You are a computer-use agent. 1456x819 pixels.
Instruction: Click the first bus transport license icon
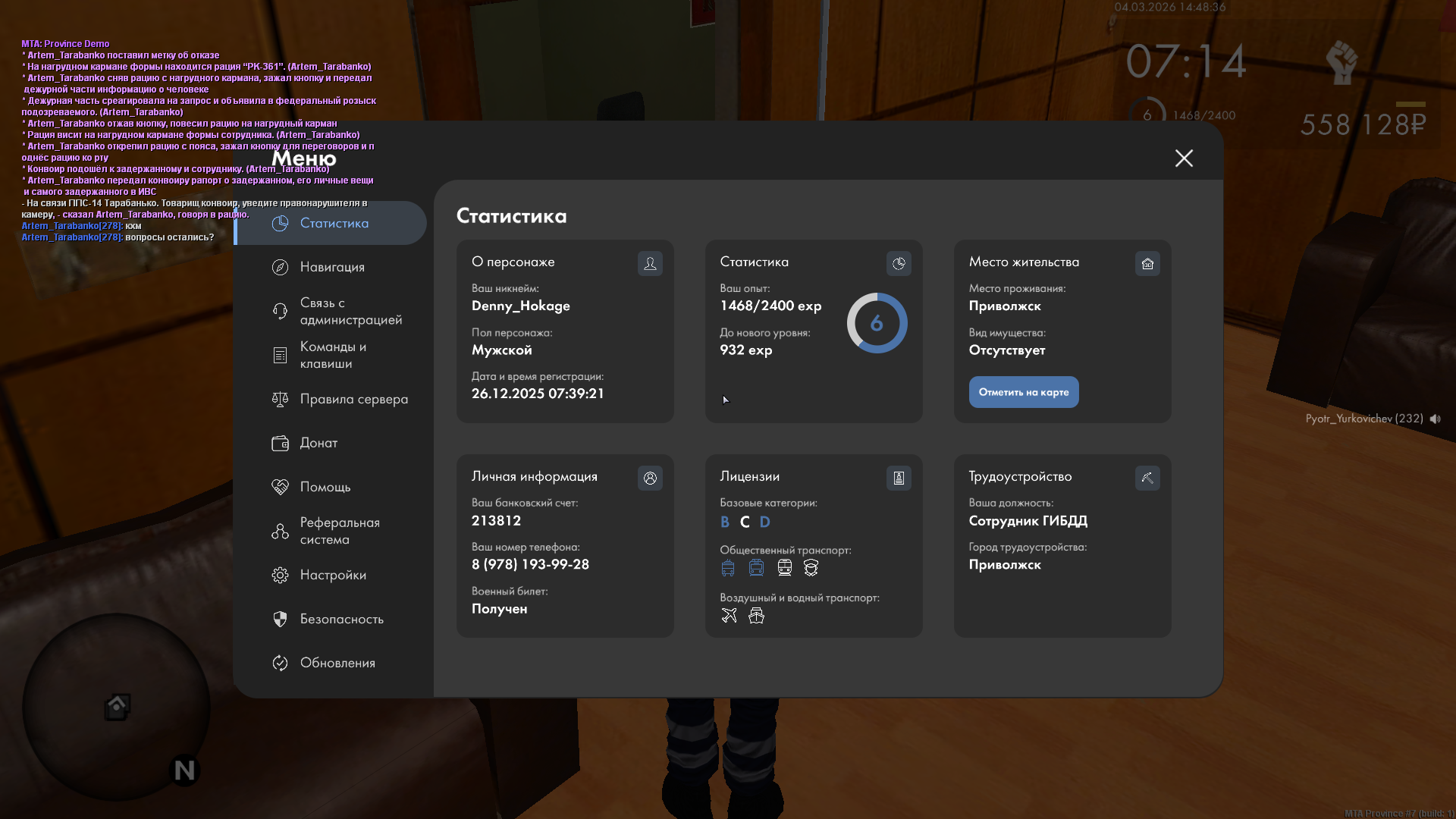(728, 568)
